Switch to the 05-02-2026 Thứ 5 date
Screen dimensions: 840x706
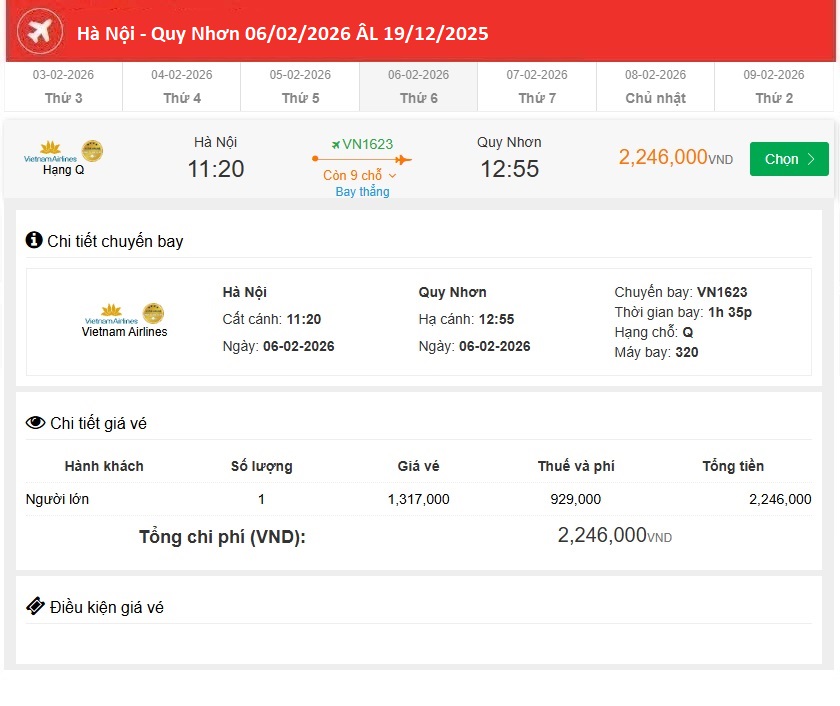(x=300, y=86)
